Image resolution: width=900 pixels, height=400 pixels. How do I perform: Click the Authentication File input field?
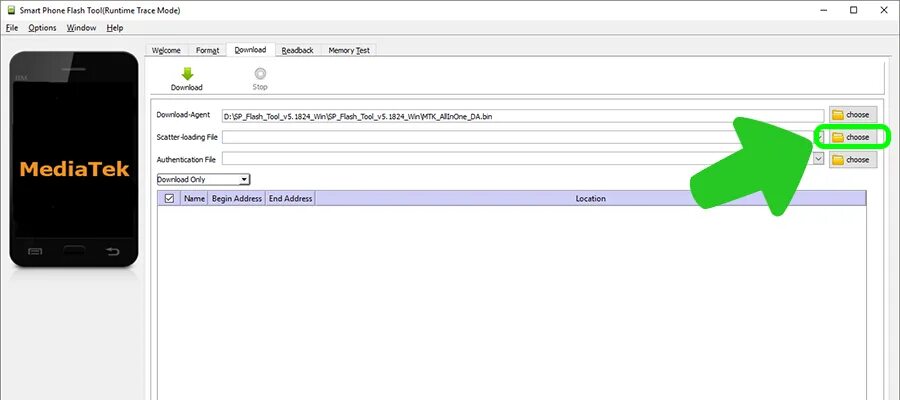click(x=518, y=159)
